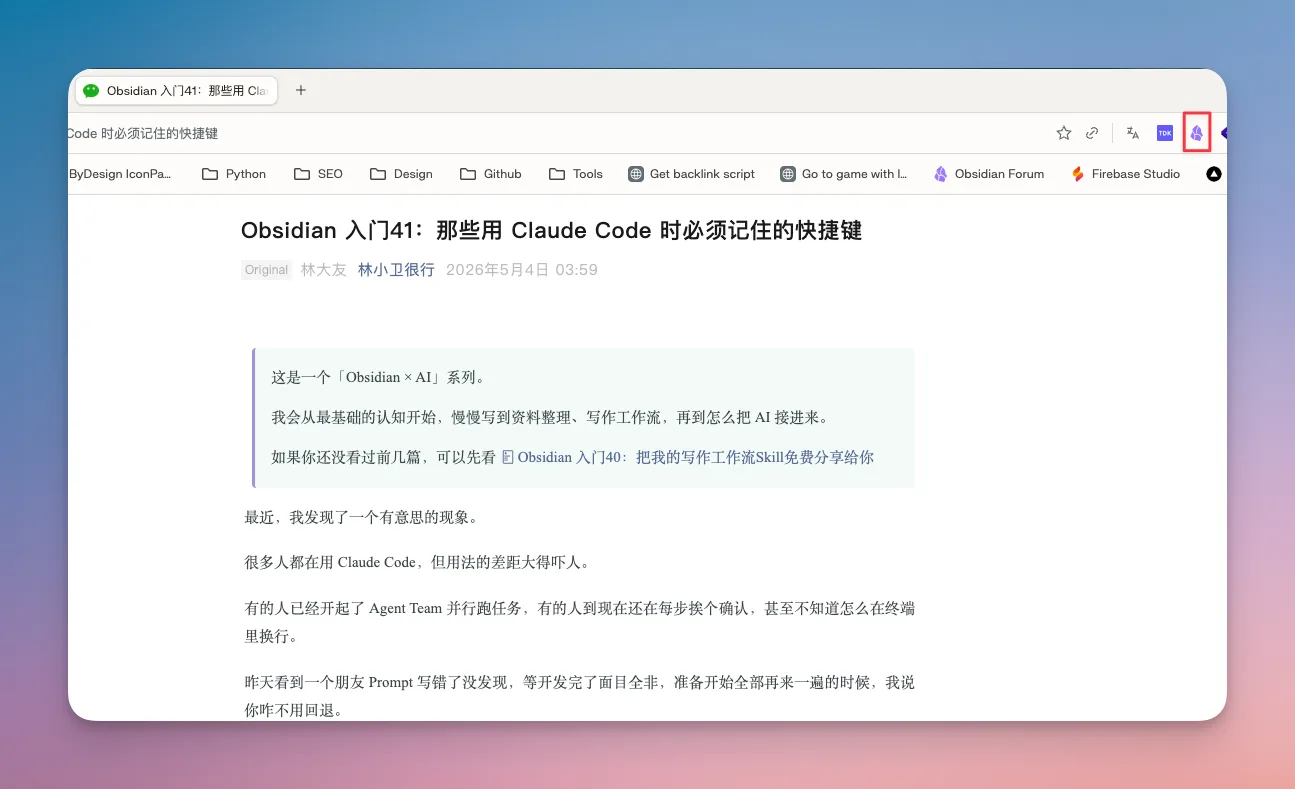Click the sentence 最近，我发现了一个有意思的现象。

pos(361,518)
